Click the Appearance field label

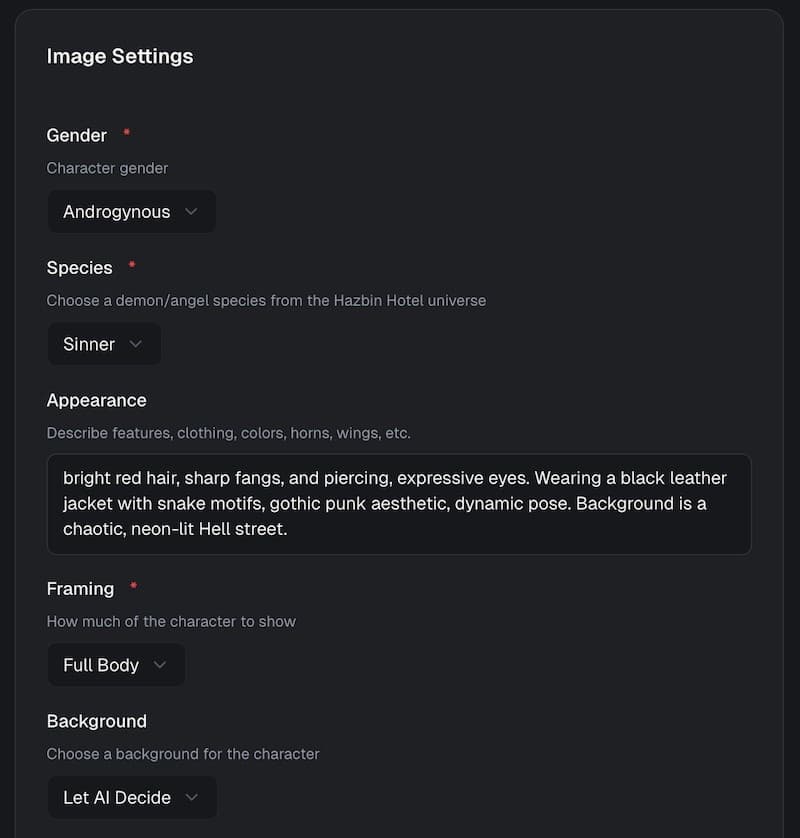pos(97,400)
